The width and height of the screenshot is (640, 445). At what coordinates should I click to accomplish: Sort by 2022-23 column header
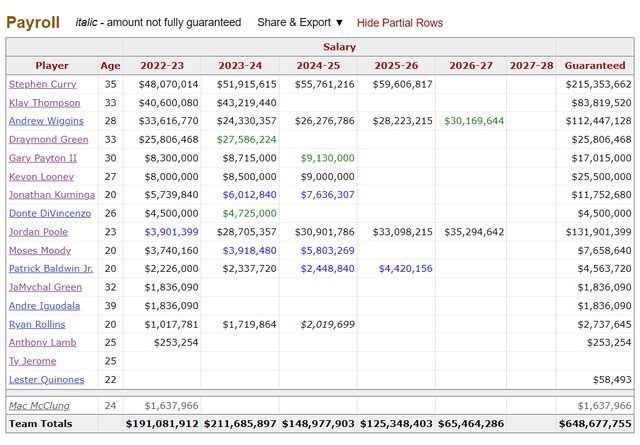coord(162,66)
